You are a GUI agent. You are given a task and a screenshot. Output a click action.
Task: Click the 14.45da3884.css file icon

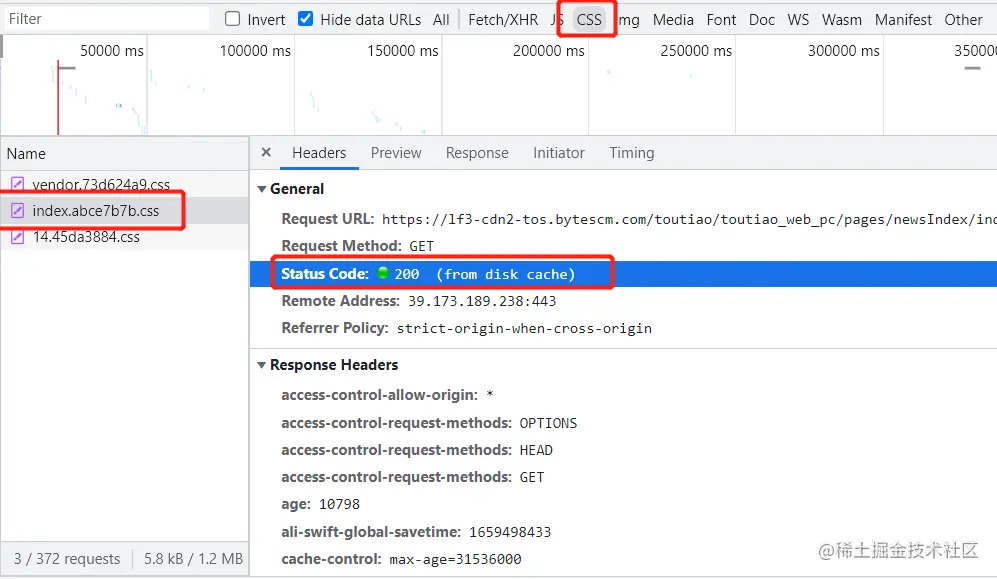[x=17, y=237]
